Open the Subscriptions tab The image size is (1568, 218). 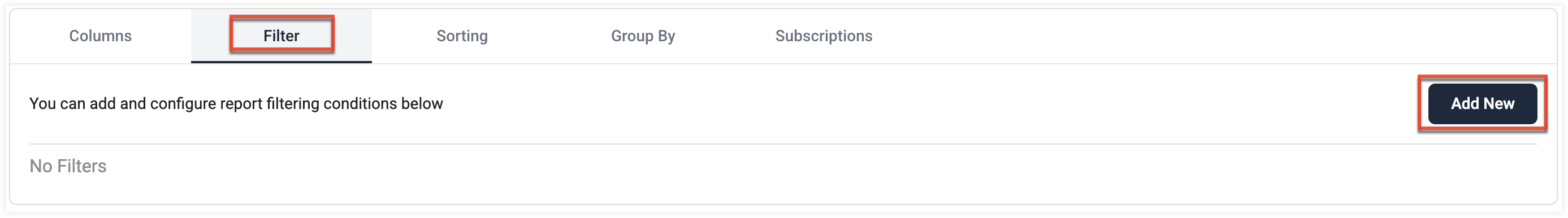[824, 36]
